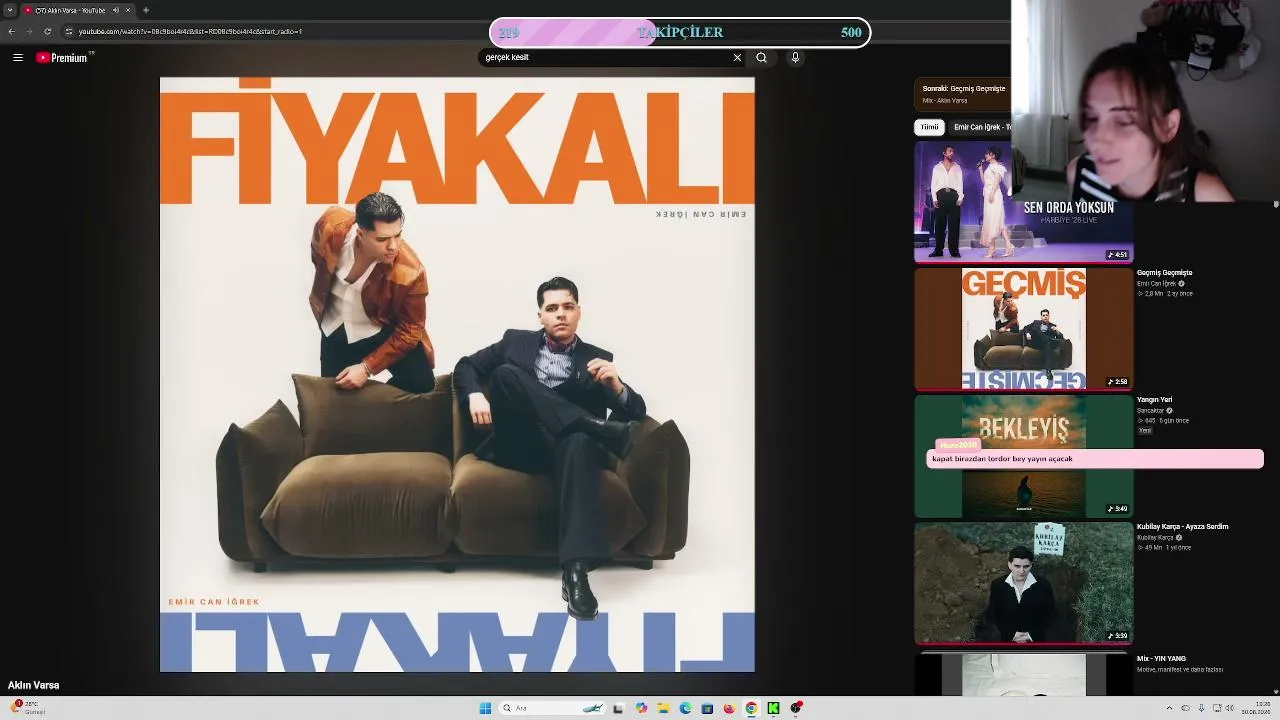This screenshot has height=720, width=1280.
Task: Start voice search with the microphone
Action: [x=795, y=58]
